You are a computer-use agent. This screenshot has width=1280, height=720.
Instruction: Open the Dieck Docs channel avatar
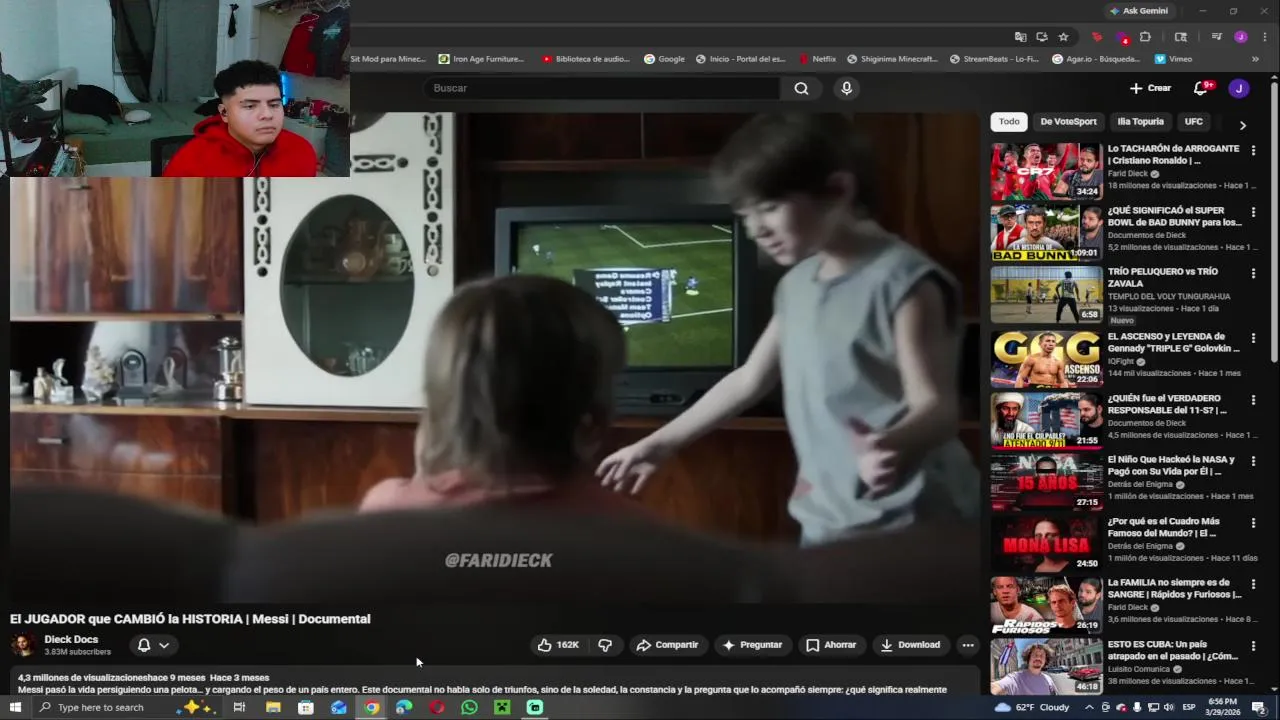click(23, 645)
